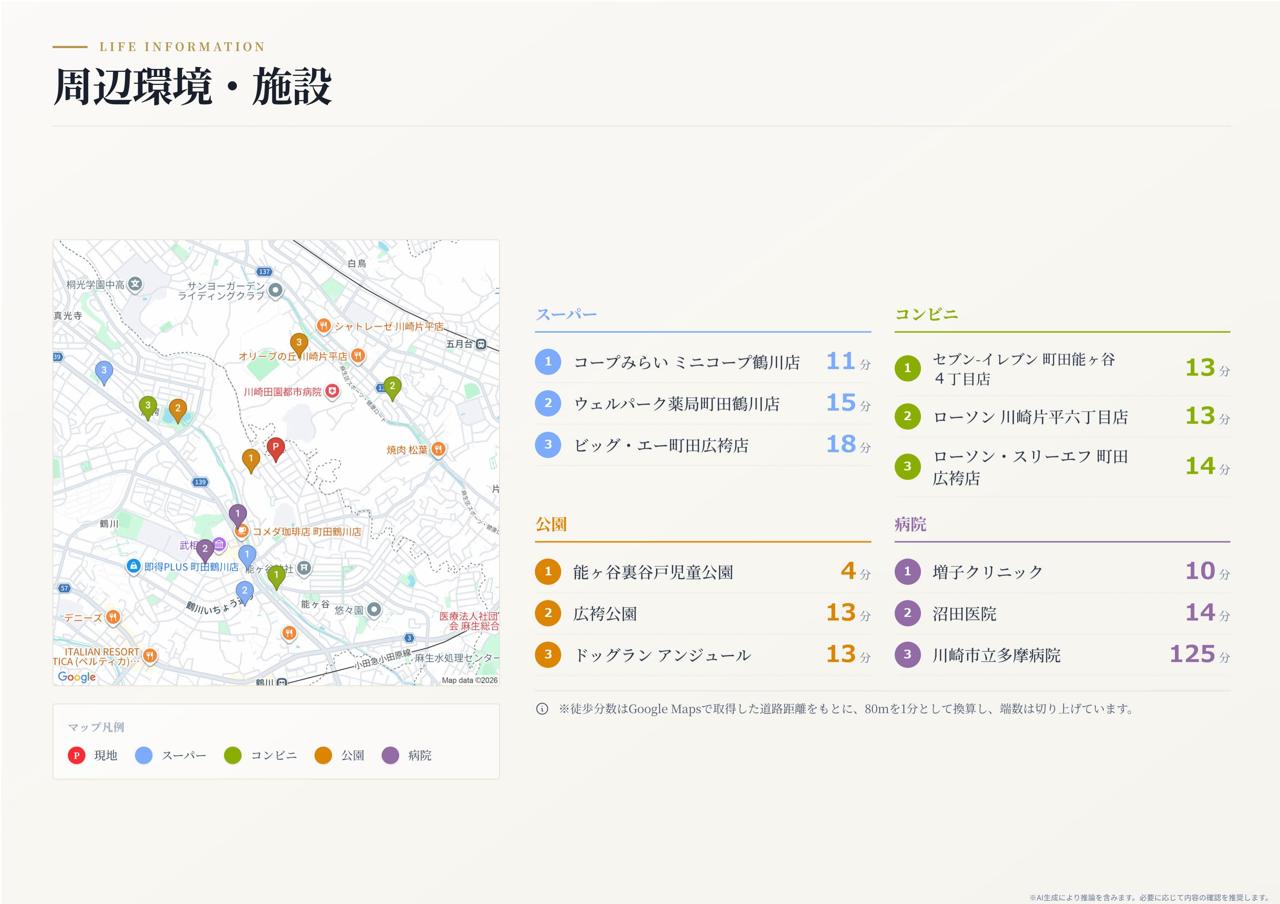The image size is (1280, 904).
Task: Click badge 3 beside ビッグ・エー町田広袴店
Action: [x=548, y=445]
